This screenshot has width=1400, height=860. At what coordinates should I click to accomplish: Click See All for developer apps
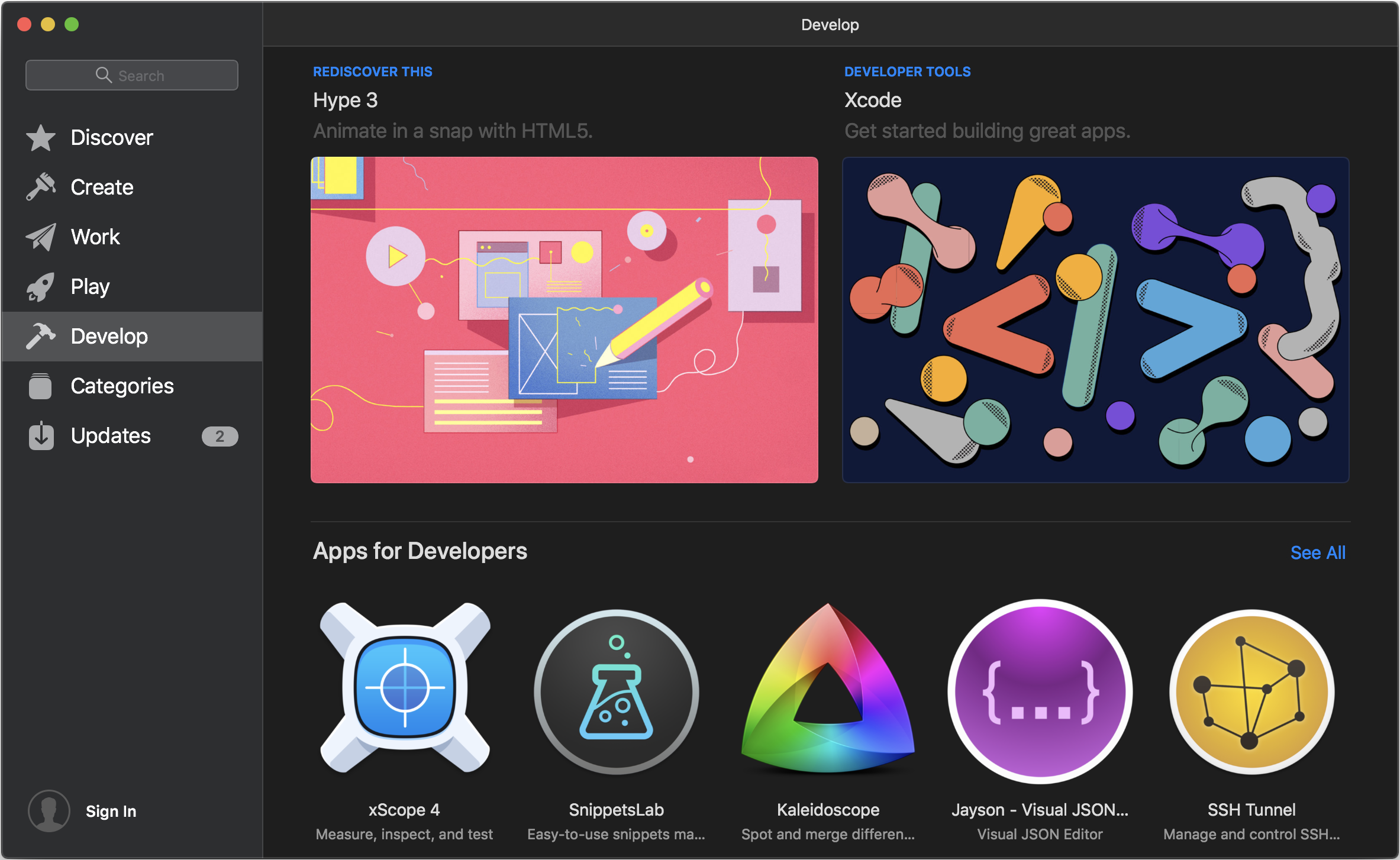(1318, 552)
